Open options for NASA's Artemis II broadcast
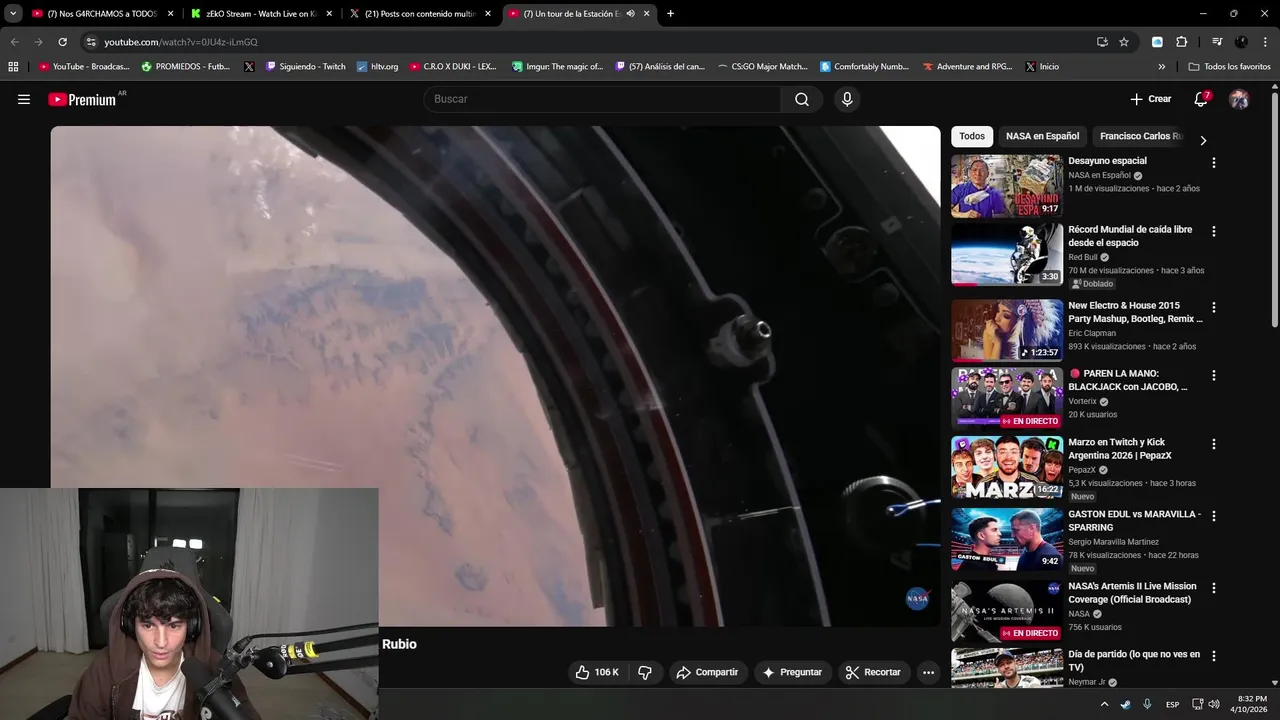1280x720 pixels. (1214, 588)
